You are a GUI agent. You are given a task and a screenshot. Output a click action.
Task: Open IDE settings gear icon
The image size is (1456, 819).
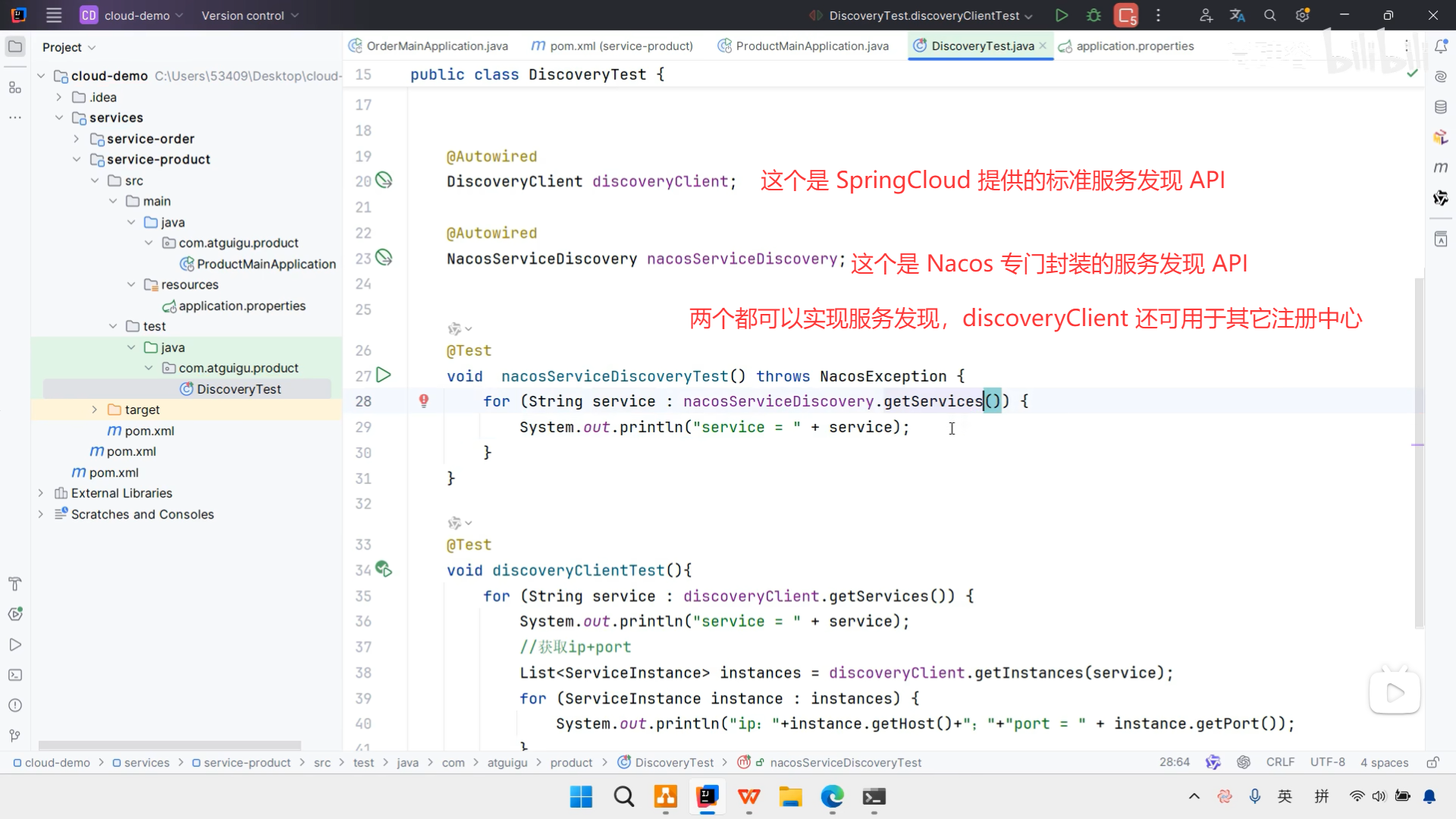click(1303, 15)
